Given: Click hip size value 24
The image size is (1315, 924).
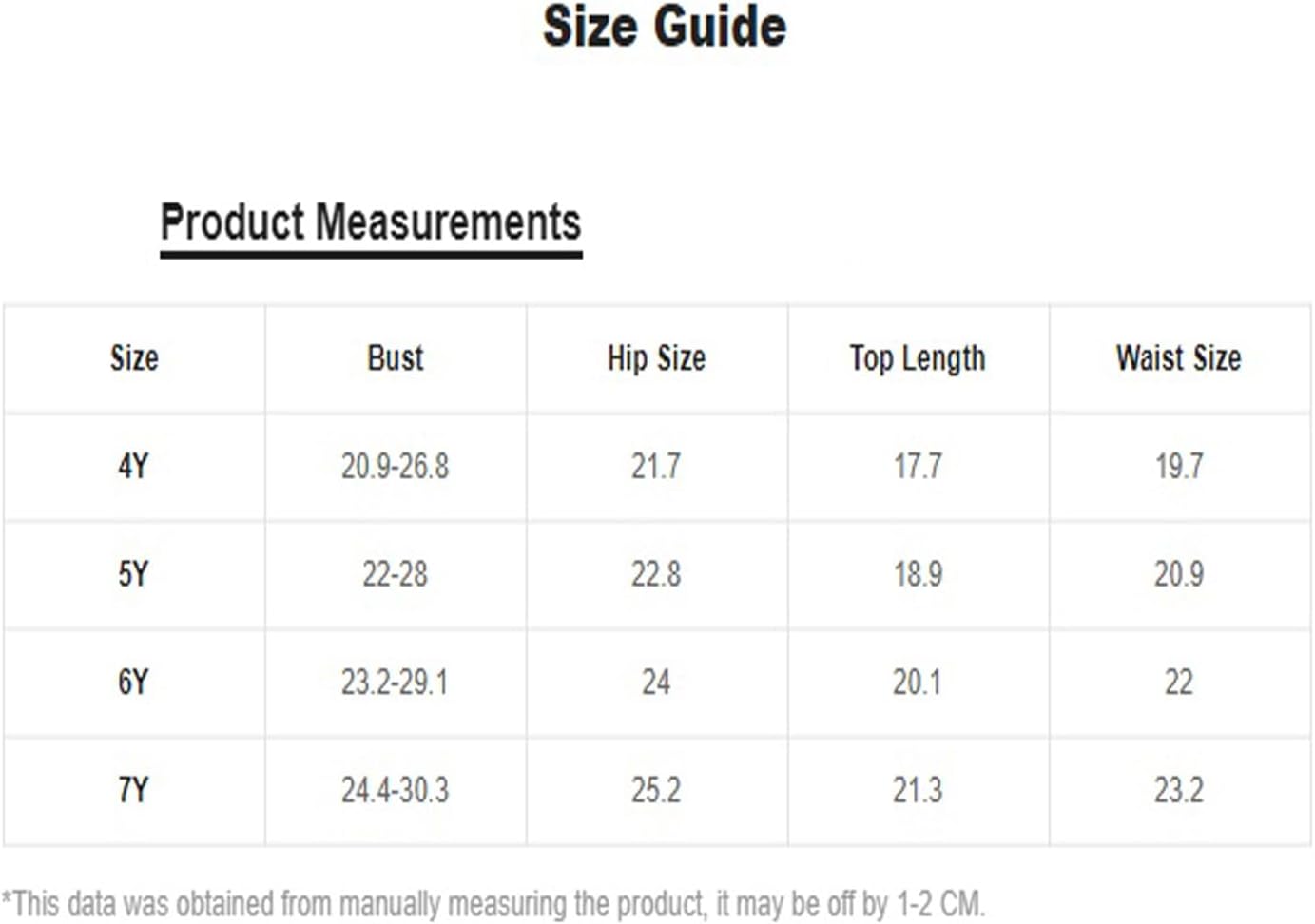Looking at the screenshot, I should coord(656,683).
